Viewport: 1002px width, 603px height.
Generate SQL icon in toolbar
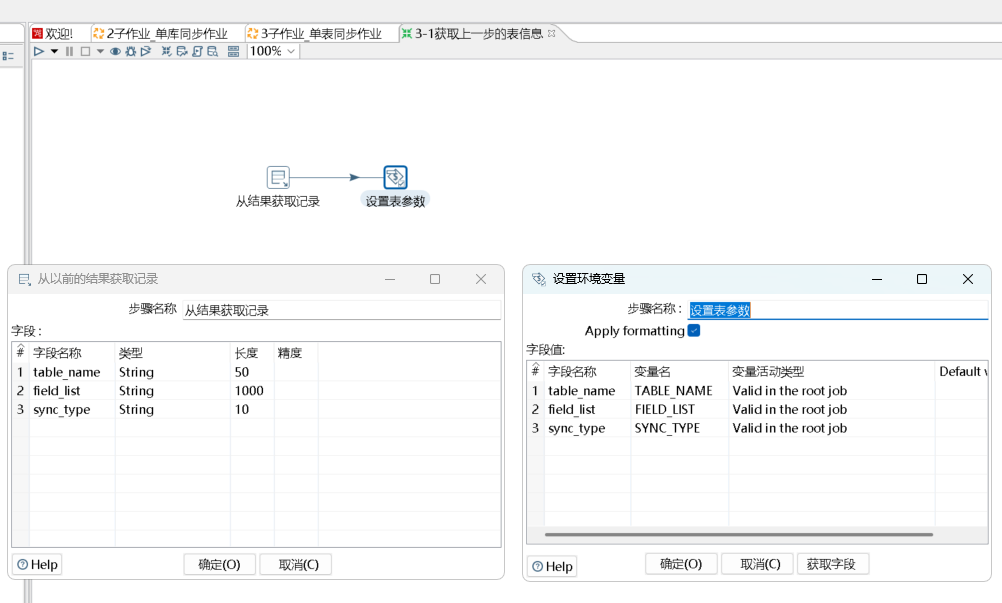coord(197,51)
